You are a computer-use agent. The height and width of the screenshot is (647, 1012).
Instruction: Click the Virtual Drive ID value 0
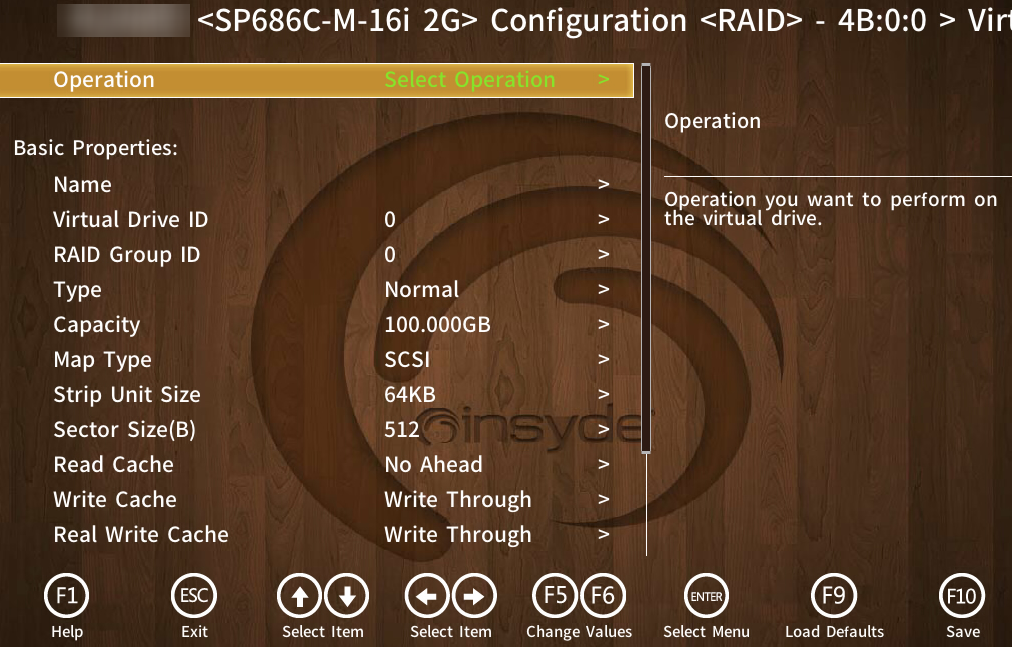click(390, 220)
